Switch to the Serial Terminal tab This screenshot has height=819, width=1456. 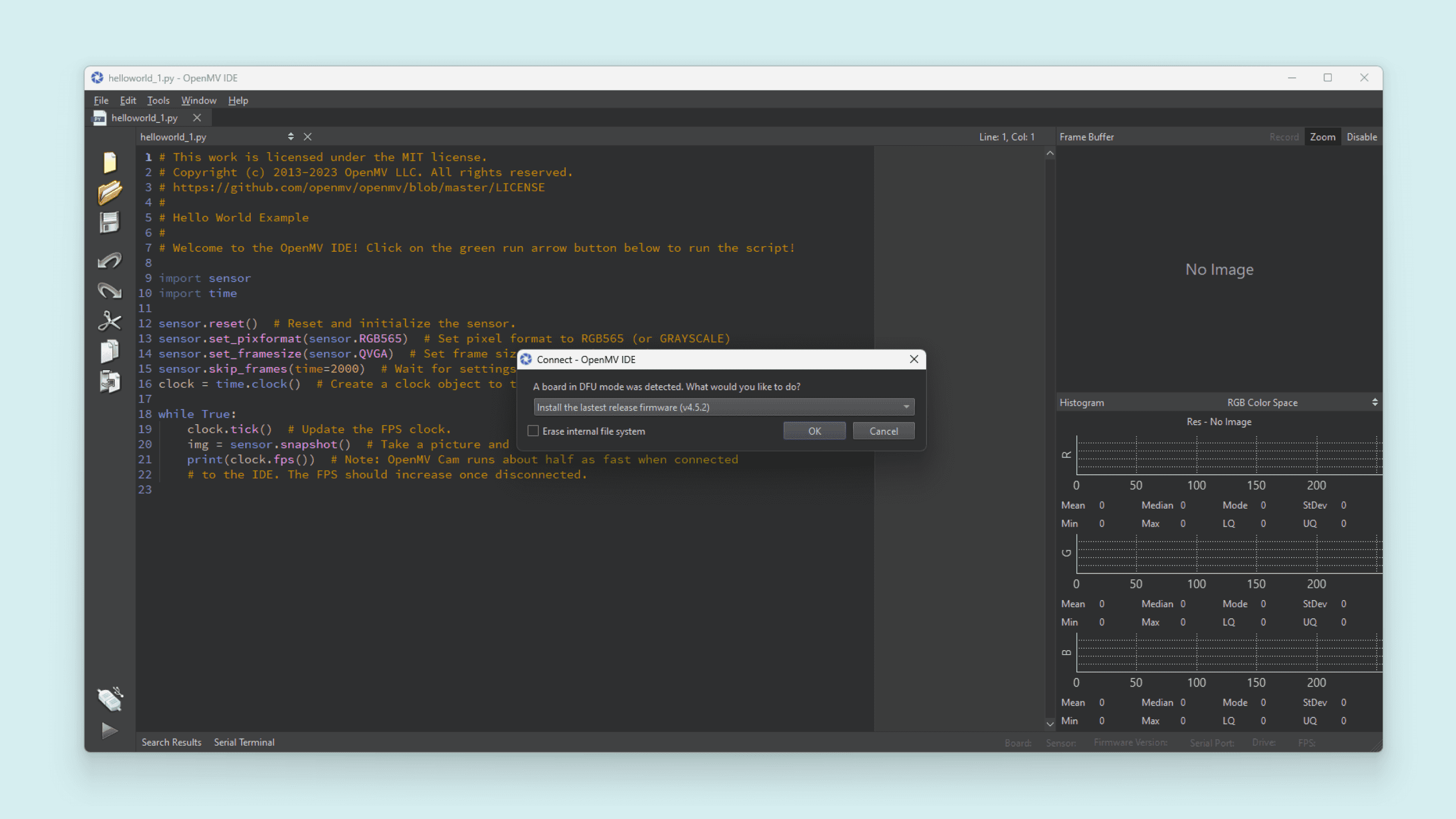pyautogui.click(x=244, y=742)
